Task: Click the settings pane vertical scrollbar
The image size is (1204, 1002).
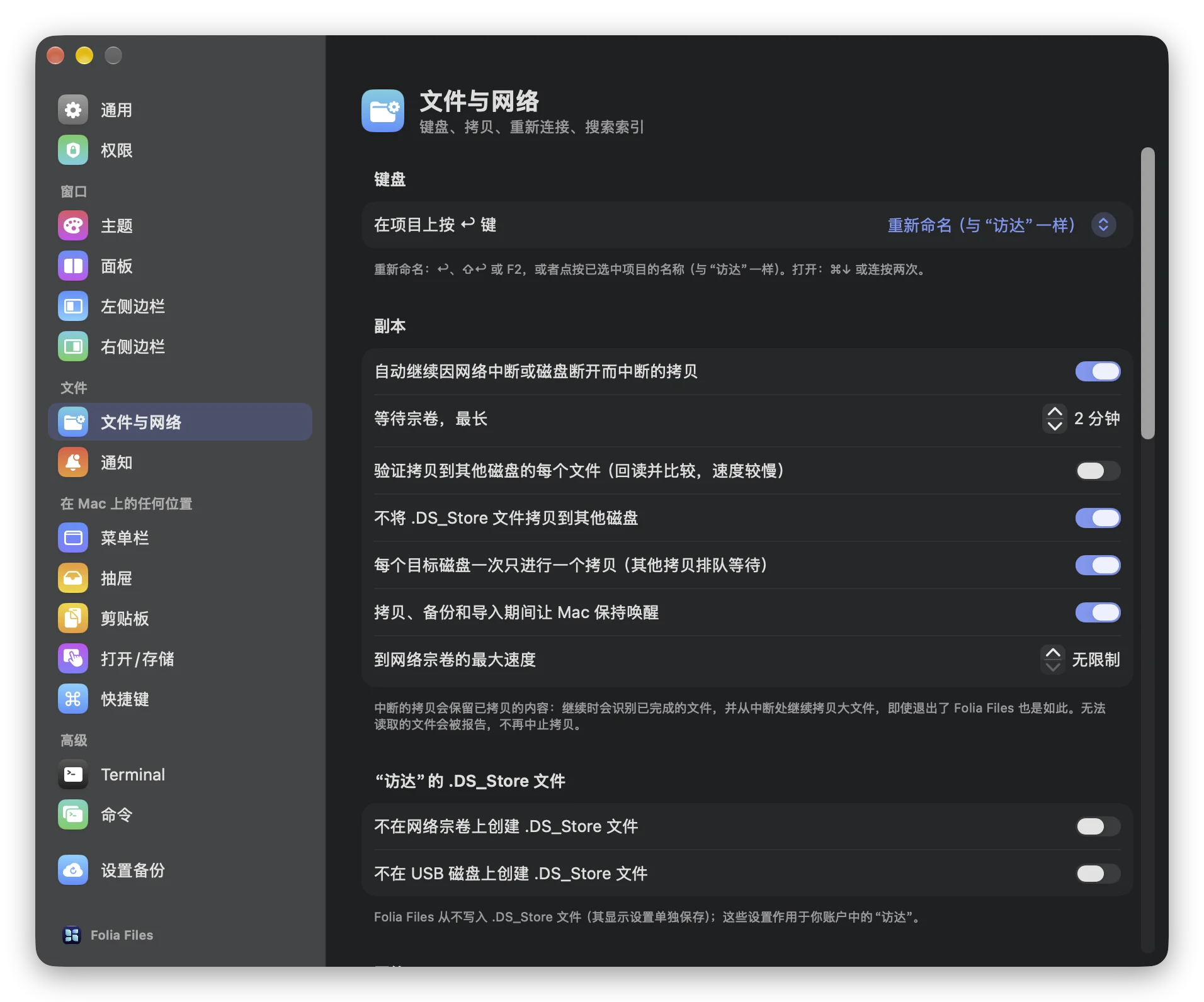Action: click(1148, 293)
